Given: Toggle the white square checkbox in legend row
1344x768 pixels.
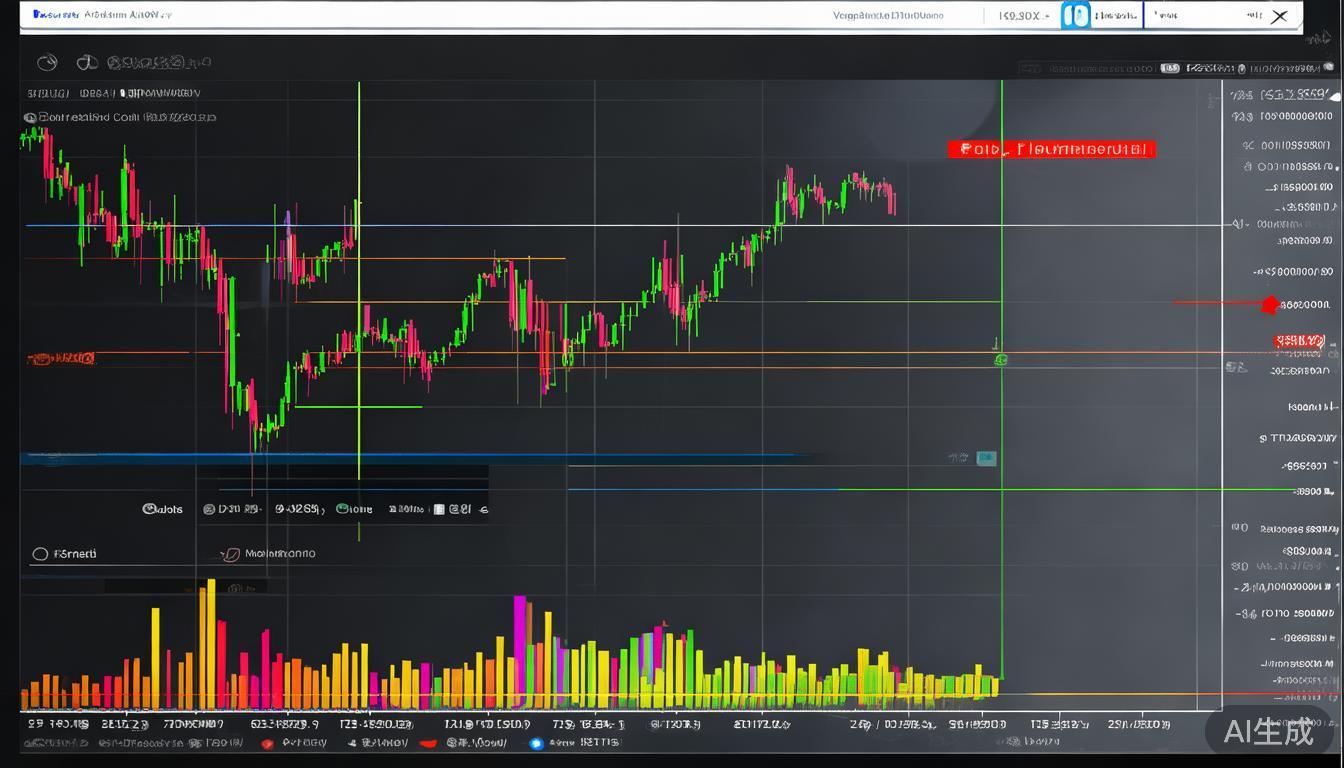Looking at the screenshot, I should pyautogui.click(x=438, y=509).
